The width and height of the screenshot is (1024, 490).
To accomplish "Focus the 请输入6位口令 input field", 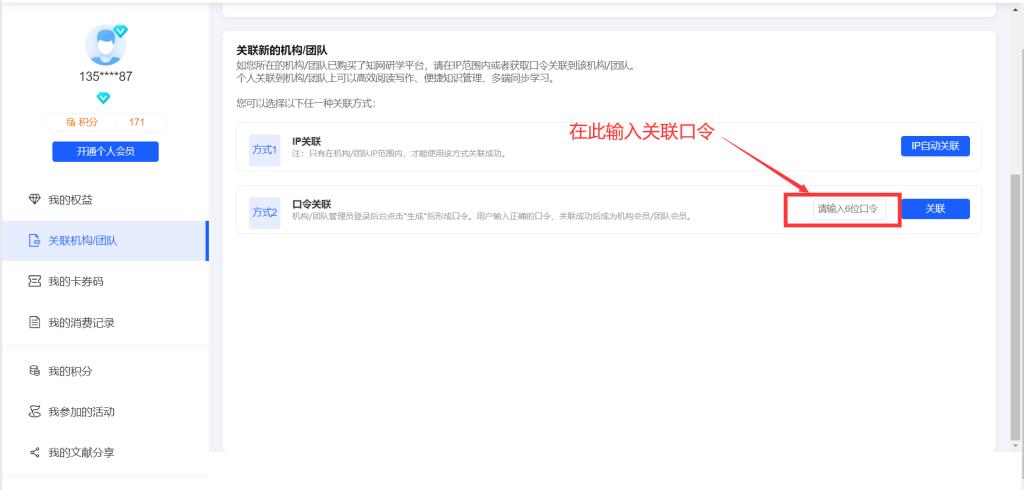I will (x=848, y=209).
